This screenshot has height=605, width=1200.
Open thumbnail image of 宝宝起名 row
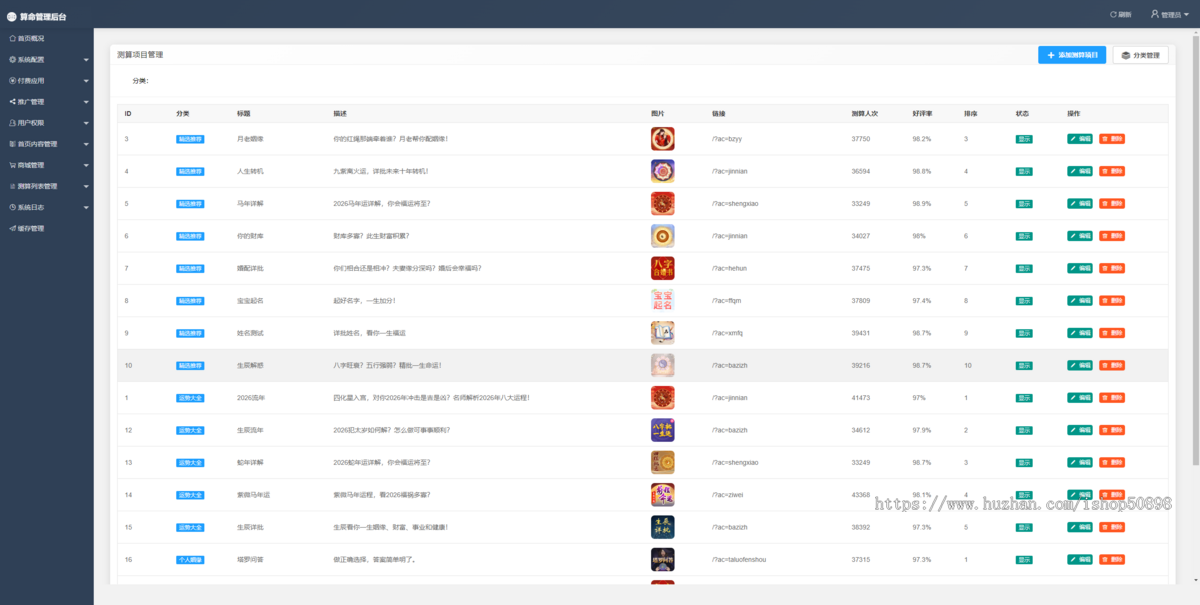coord(662,300)
